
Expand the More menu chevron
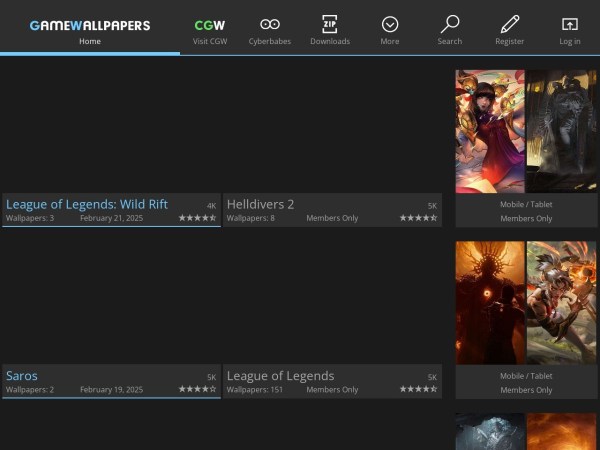[x=390, y=25]
